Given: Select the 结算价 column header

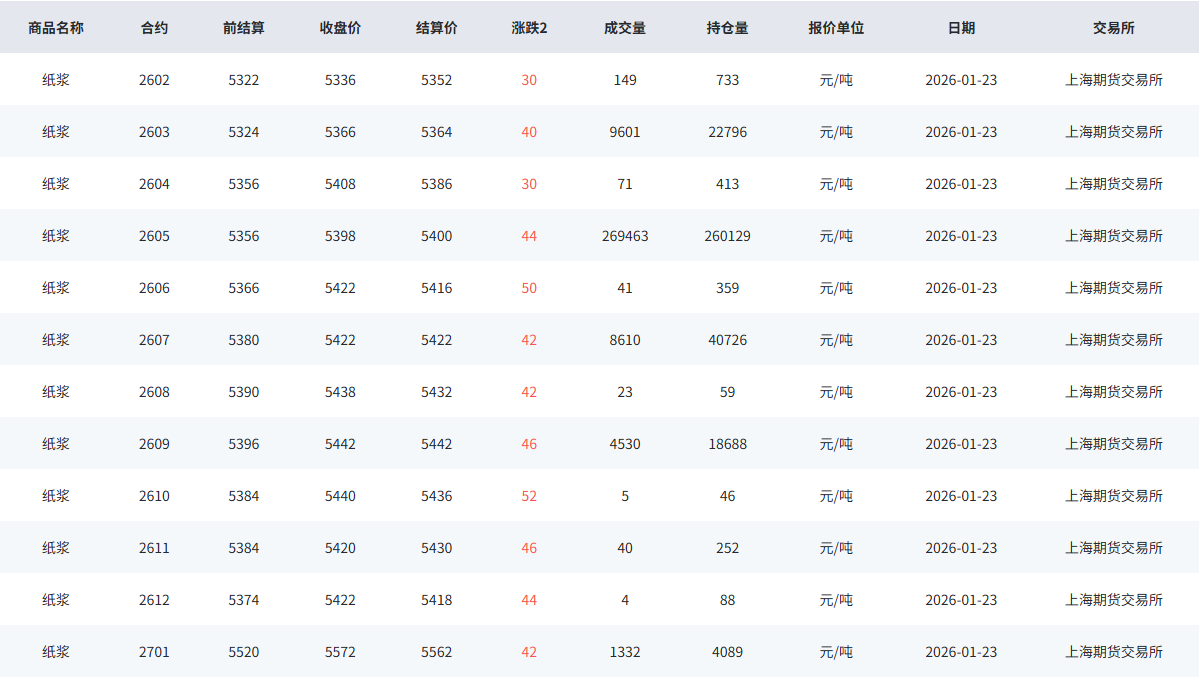Looking at the screenshot, I should (x=436, y=28).
